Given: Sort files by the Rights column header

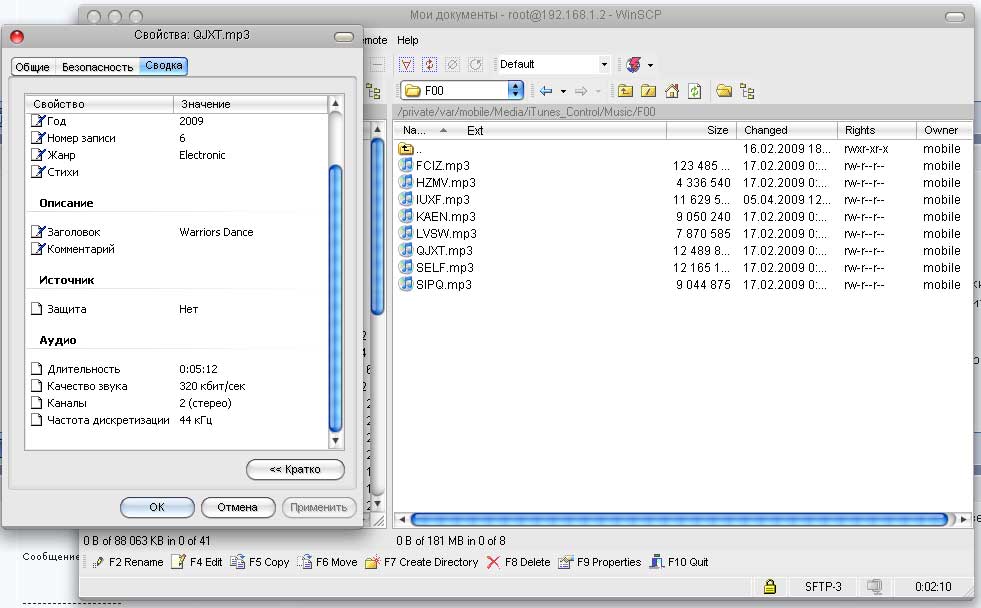Looking at the screenshot, I should pyautogui.click(x=877, y=130).
